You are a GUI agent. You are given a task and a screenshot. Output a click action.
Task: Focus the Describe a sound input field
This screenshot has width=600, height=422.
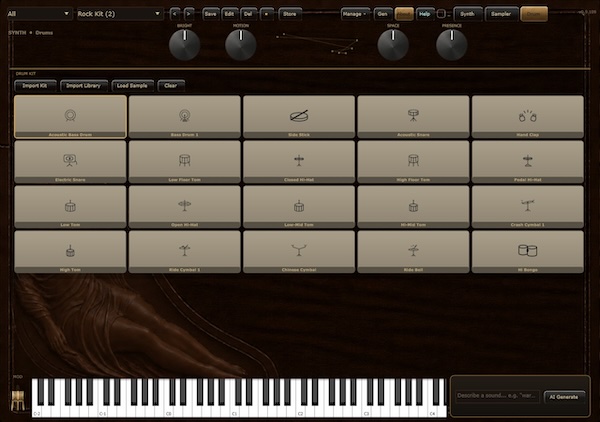(x=497, y=396)
